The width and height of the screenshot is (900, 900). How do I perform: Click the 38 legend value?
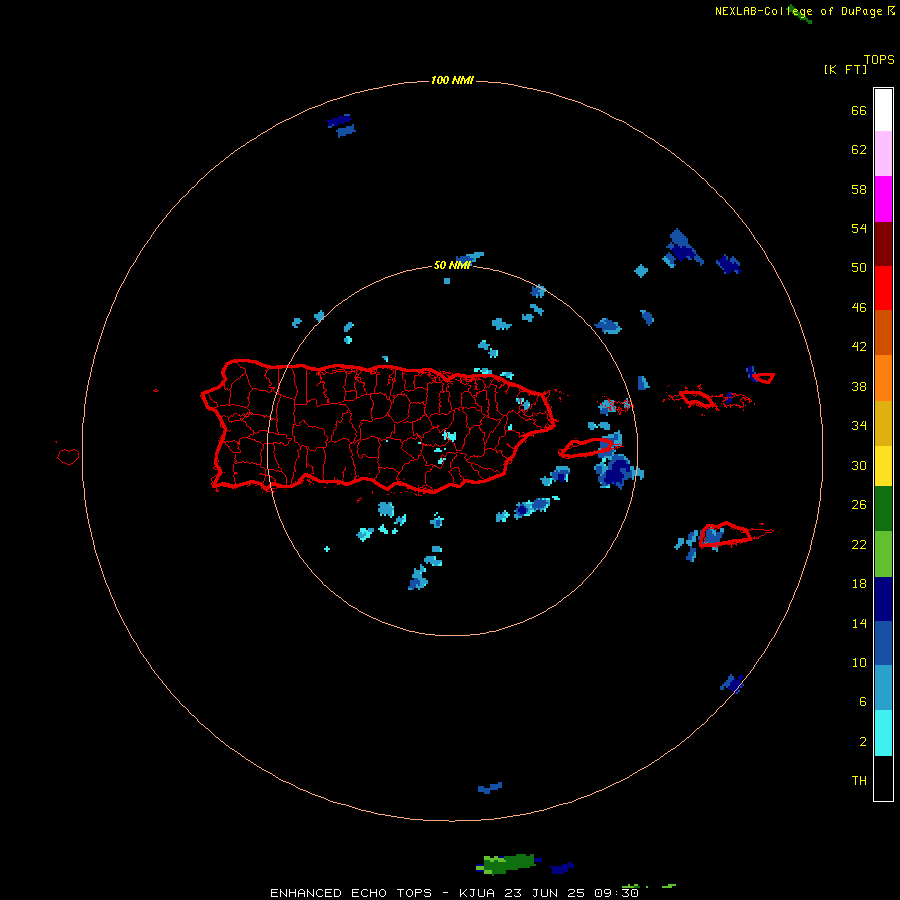point(859,387)
